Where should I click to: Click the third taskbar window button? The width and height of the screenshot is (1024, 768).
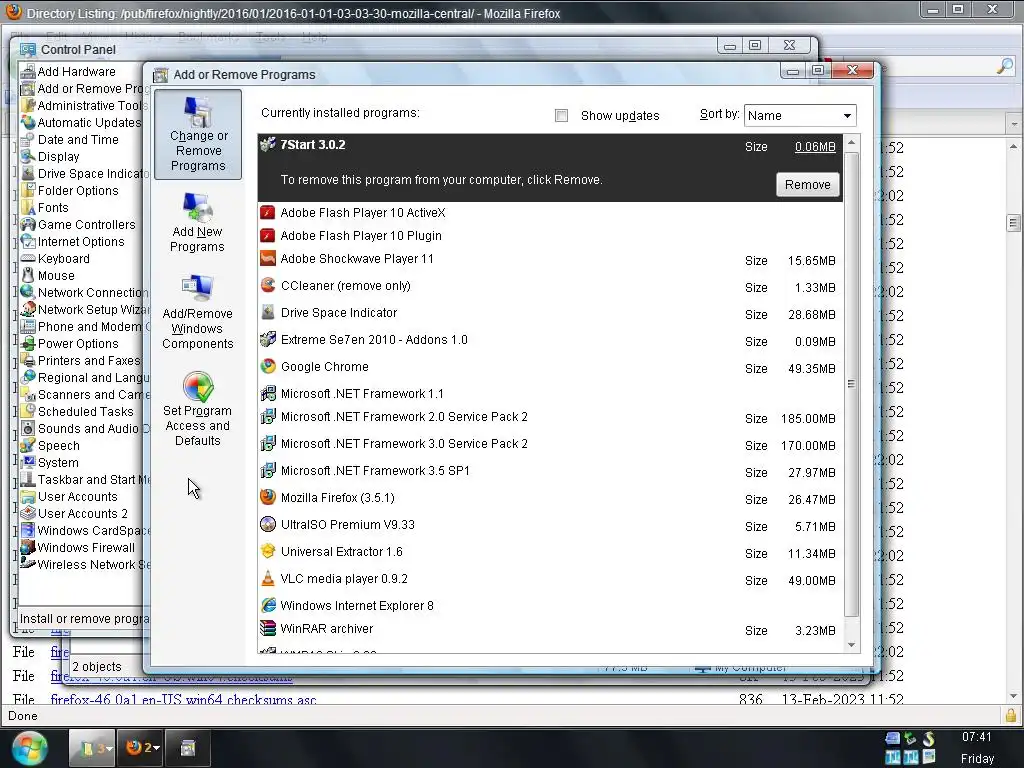[x=188, y=748]
